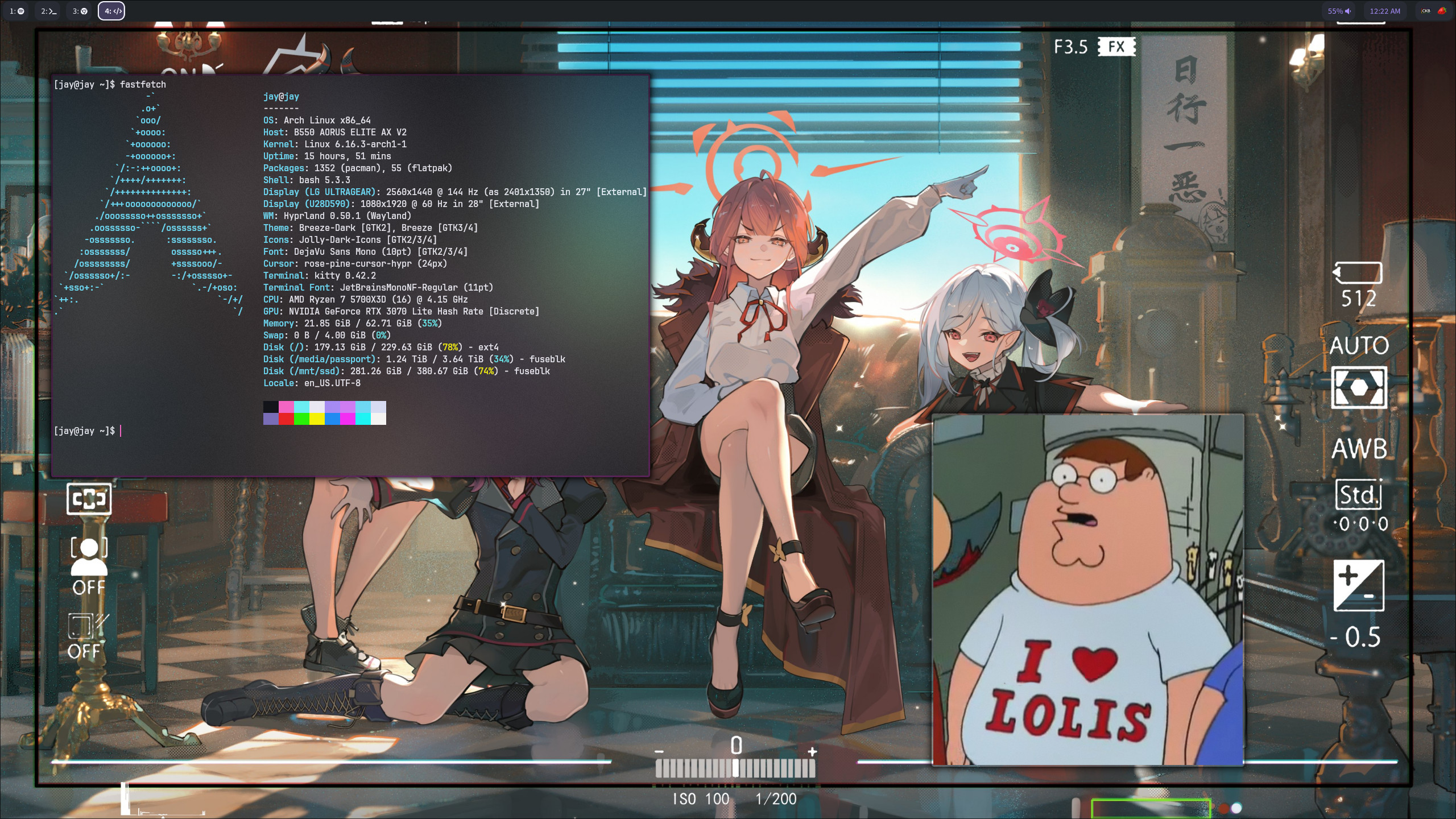Click 'Memory: 21.85 GiB / 62.71 GiB' line
The image size is (1456, 819).
(x=353, y=323)
